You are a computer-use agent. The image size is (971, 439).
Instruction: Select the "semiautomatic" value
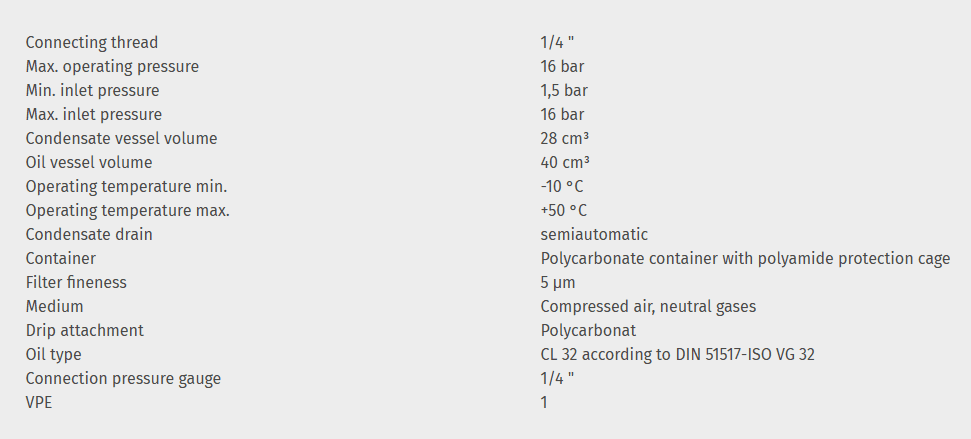[x=594, y=234]
